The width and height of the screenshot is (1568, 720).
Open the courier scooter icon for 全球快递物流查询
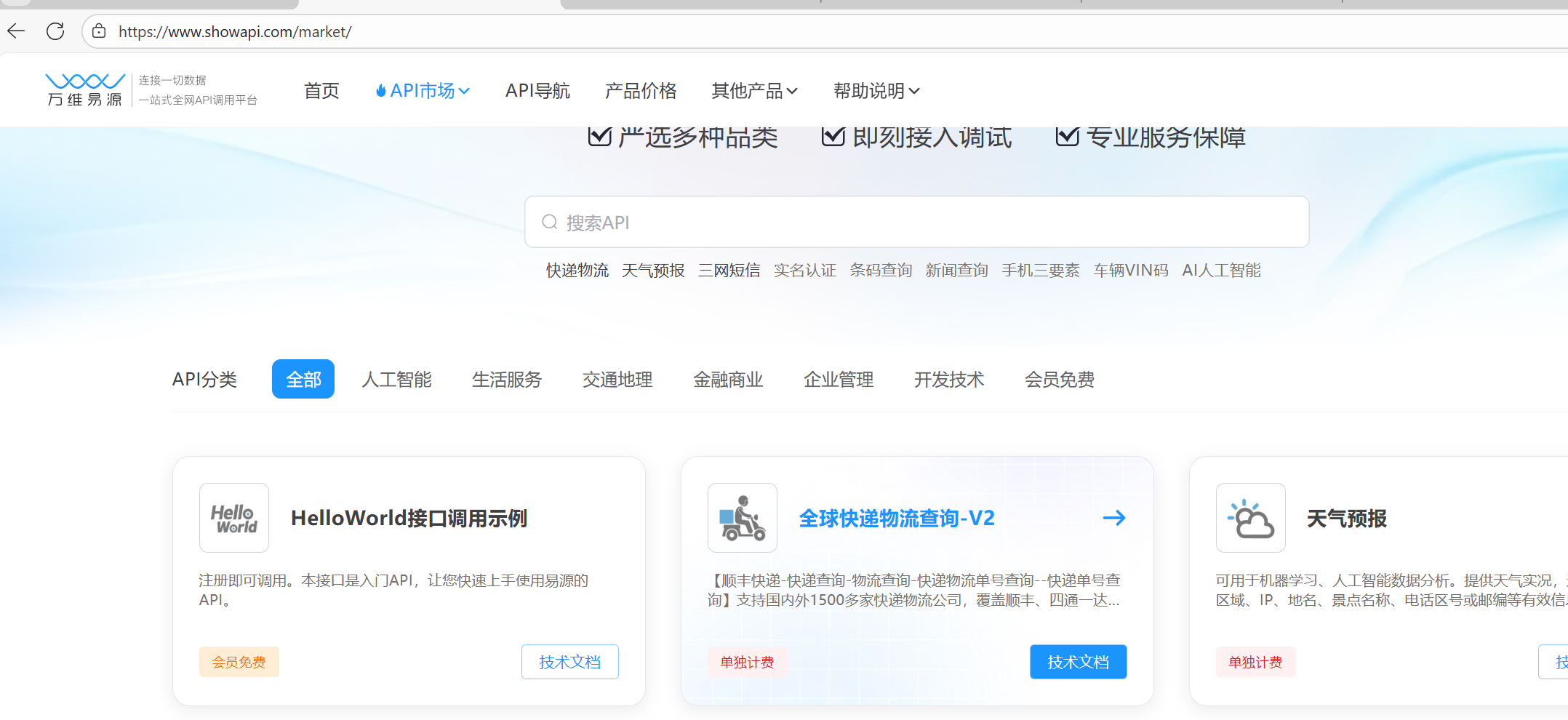coord(743,518)
